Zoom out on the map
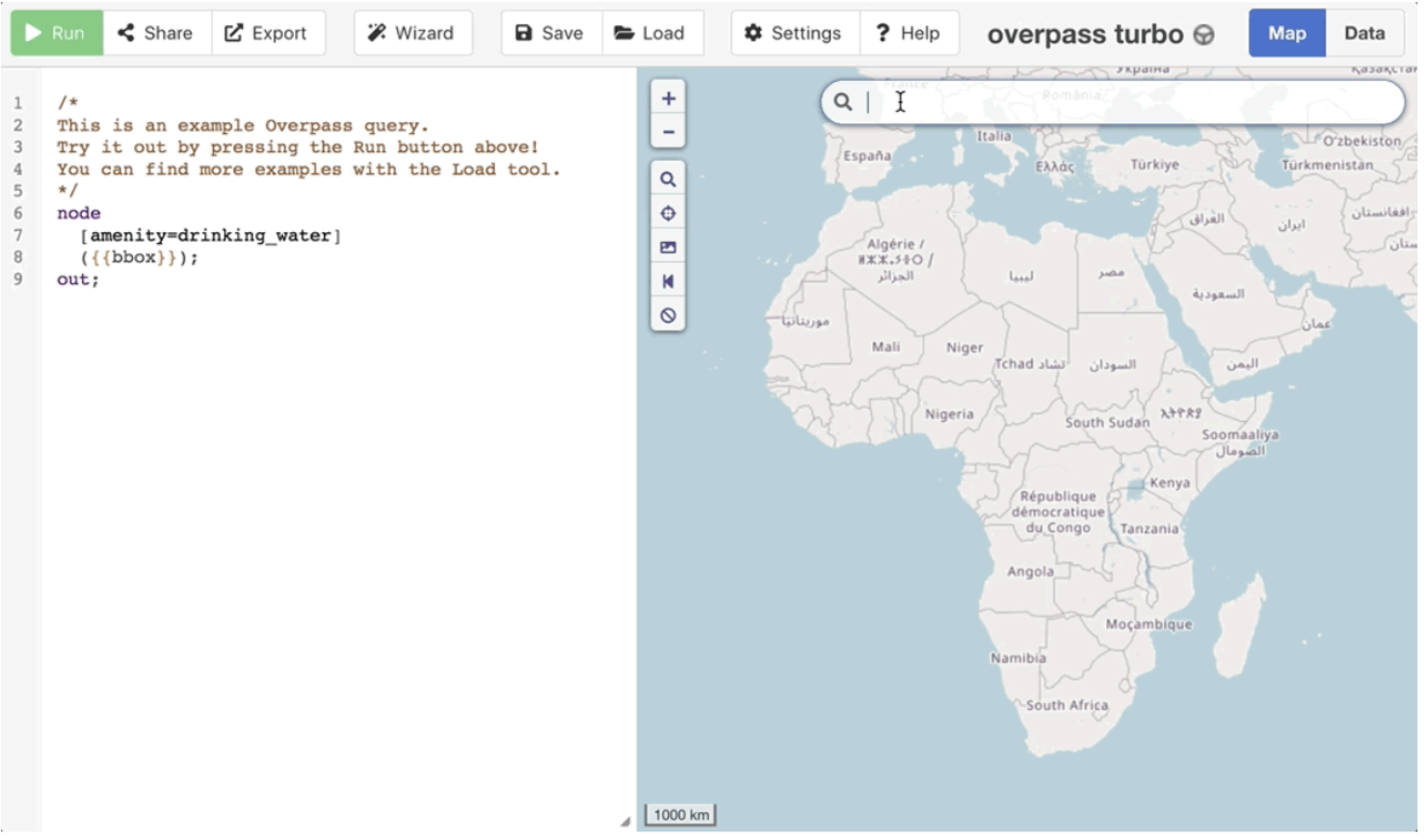 click(x=668, y=132)
